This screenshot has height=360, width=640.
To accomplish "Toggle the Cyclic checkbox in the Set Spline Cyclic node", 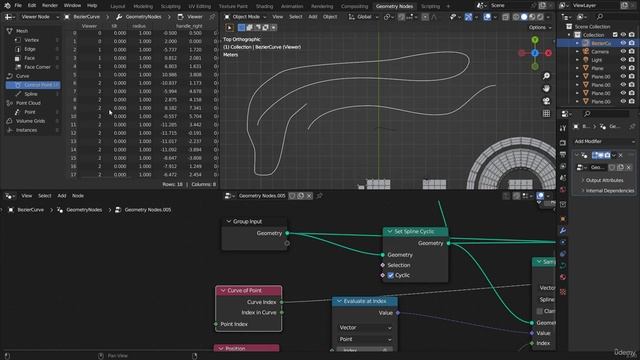I will [x=391, y=276].
